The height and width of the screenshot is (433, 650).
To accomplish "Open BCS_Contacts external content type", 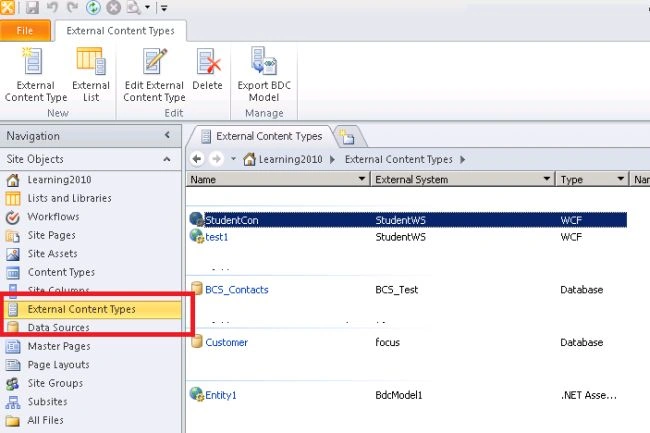I will [237, 290].
